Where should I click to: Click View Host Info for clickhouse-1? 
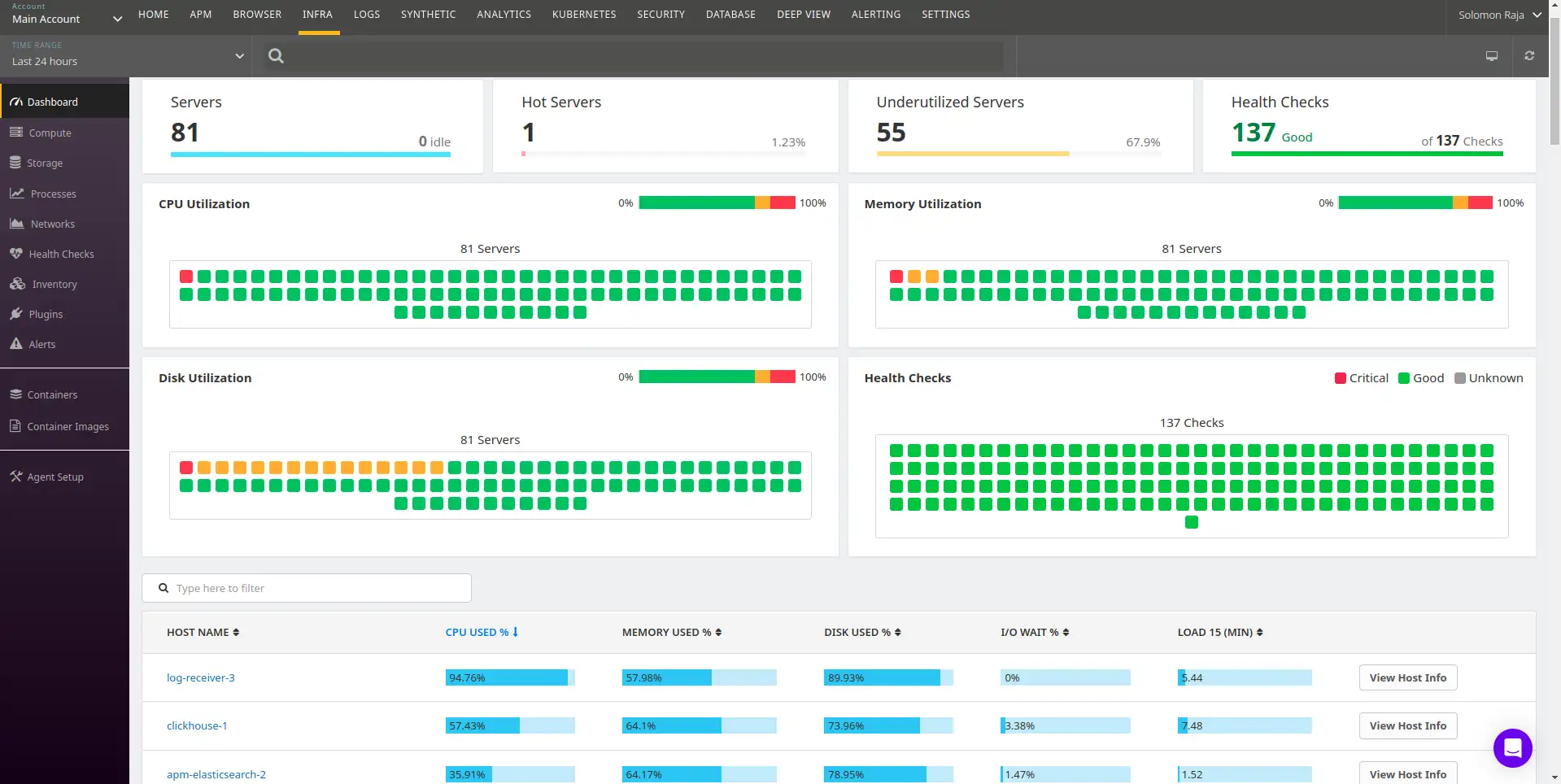click(1407, 725)
